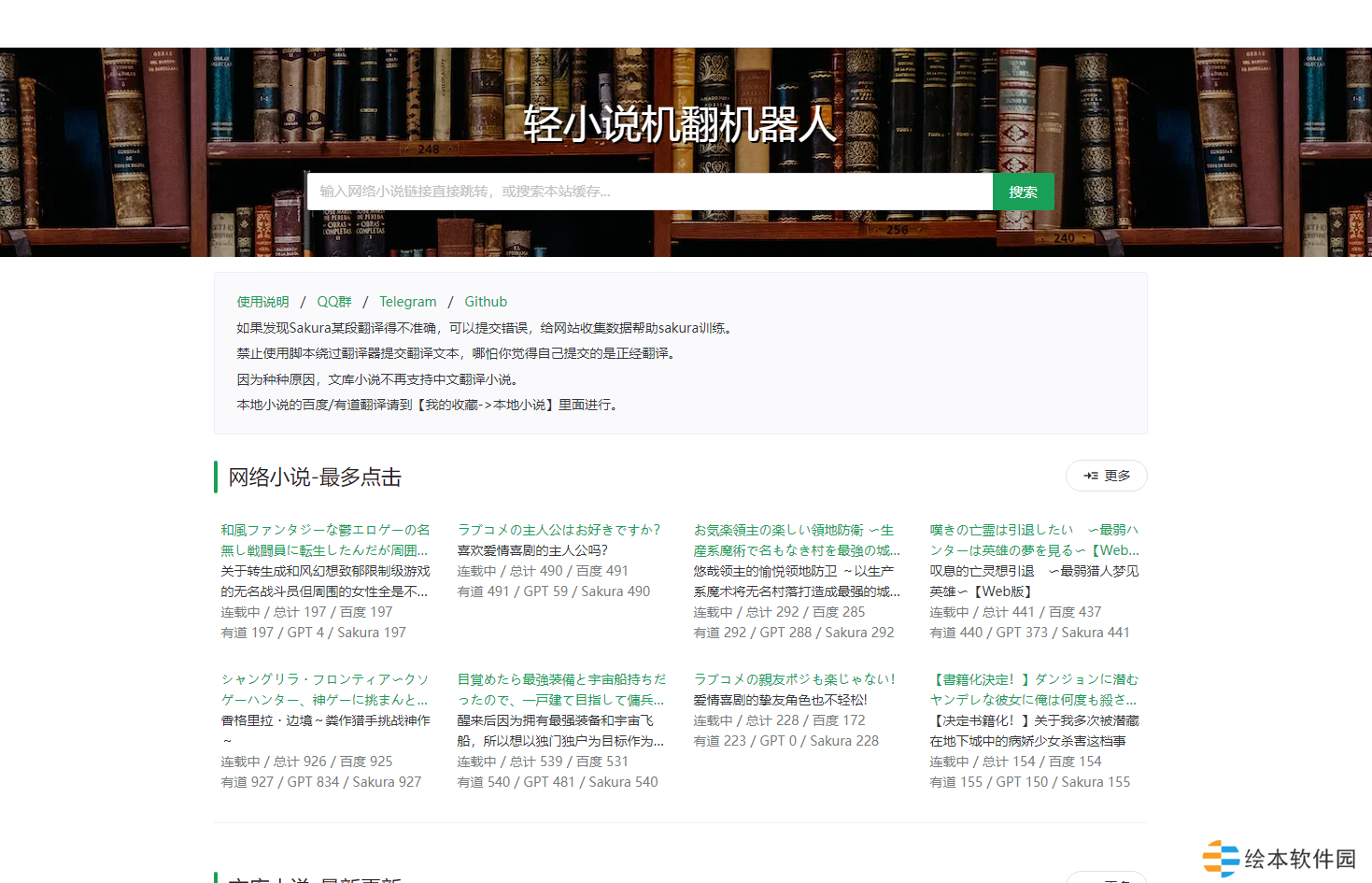Click the 网络小说-最多点击 section heading
Viewport: 1372px width, 883px height.
pyautogui.click(x=315, y=477)
